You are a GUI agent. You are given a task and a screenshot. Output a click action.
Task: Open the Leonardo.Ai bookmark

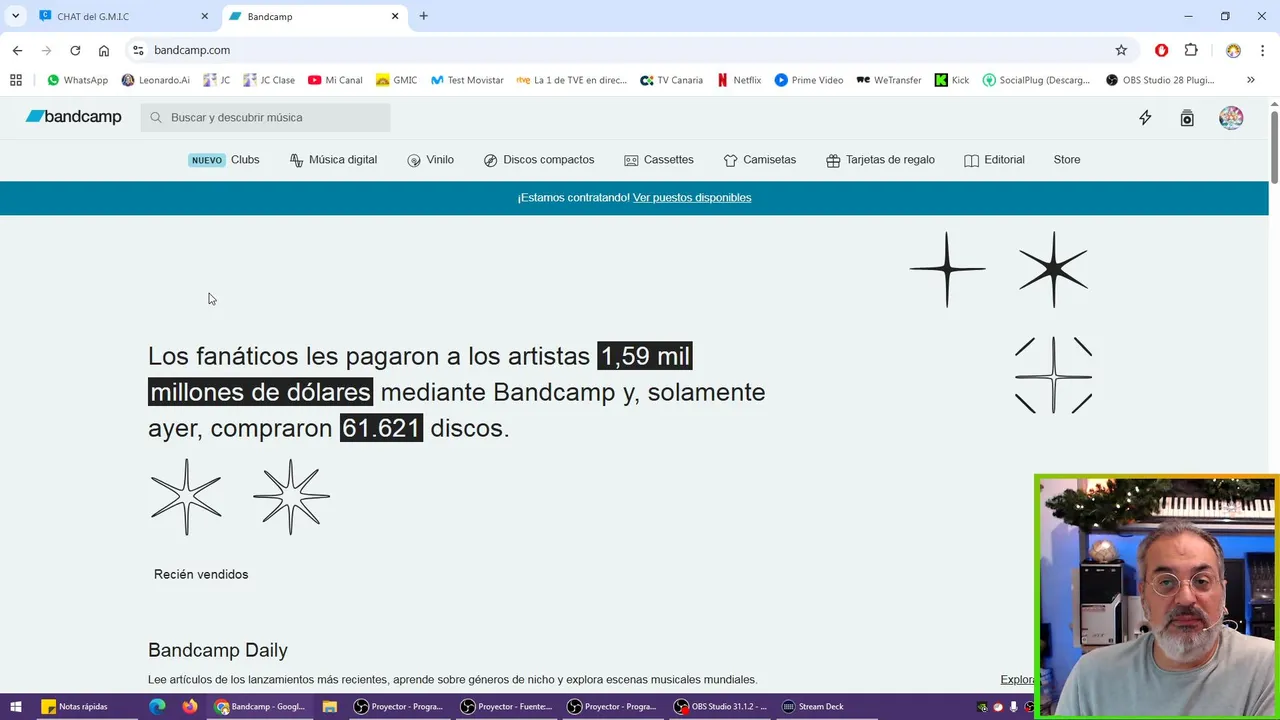tap(155, 80)
